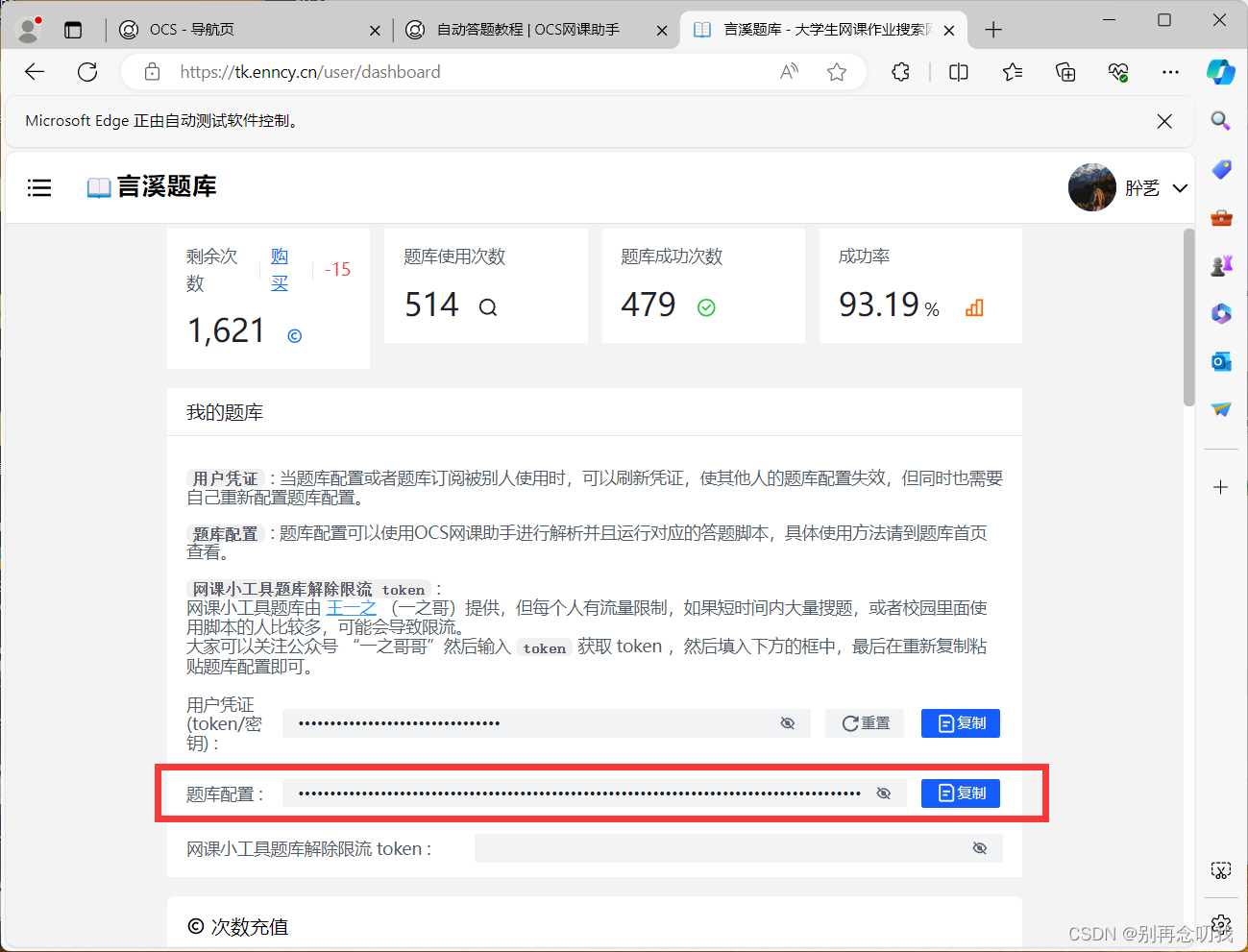Viewport: 1248px width, 952px height.
Task: Dismiss the automated test software notification
Action: click(1164, 121)
